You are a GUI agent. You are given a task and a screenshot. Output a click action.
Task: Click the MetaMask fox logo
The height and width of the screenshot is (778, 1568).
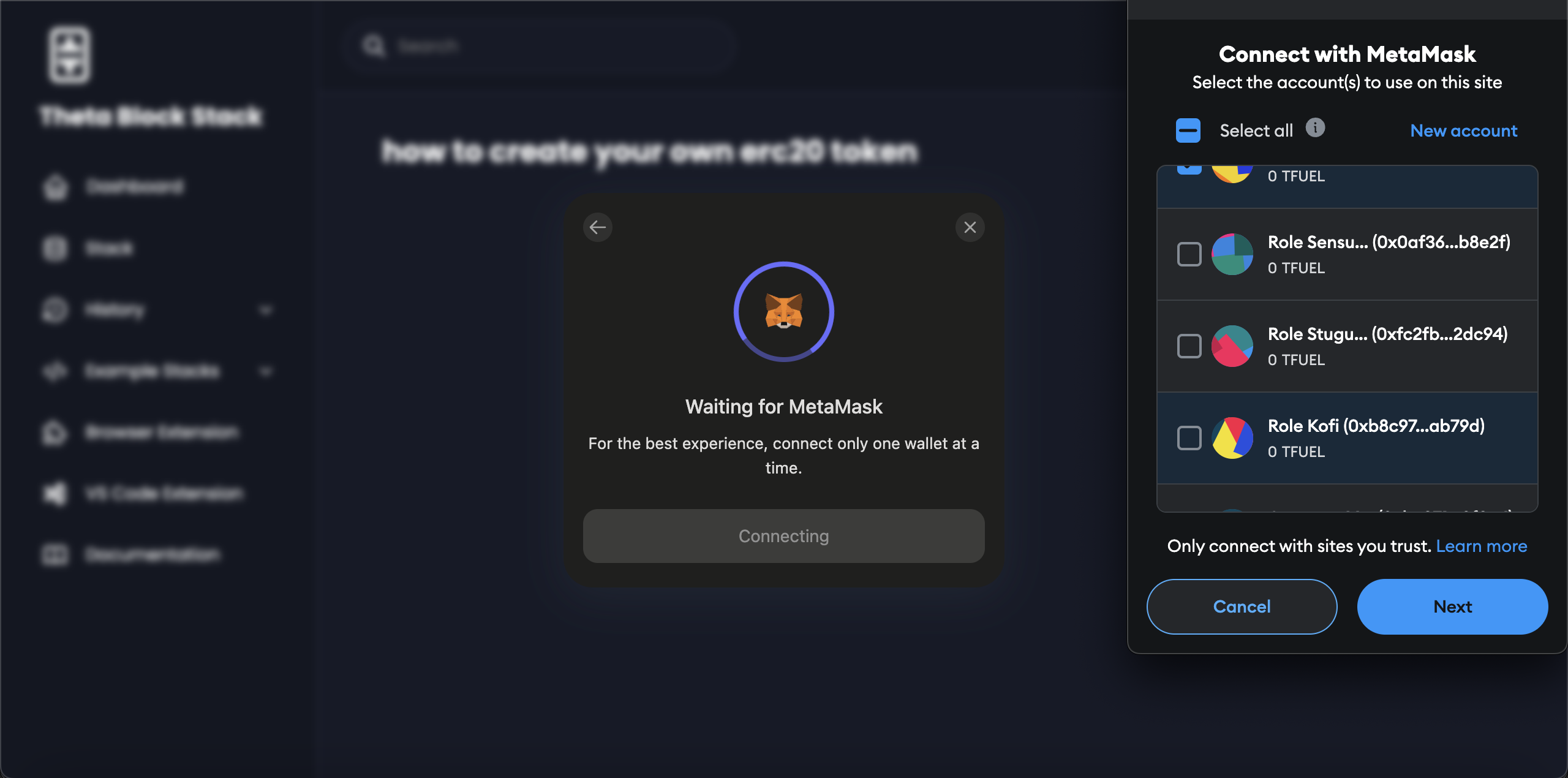784,311
